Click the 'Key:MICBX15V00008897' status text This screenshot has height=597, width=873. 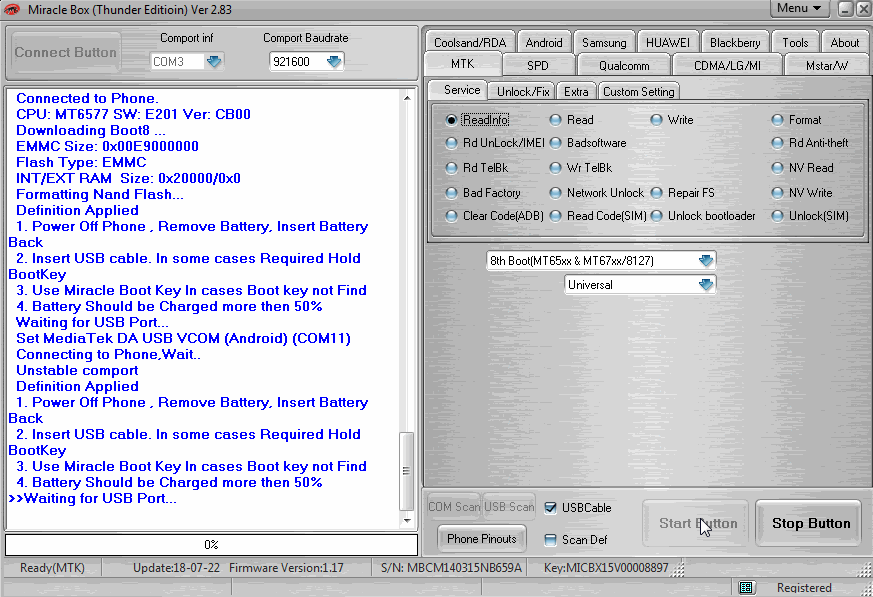[606, 567]
